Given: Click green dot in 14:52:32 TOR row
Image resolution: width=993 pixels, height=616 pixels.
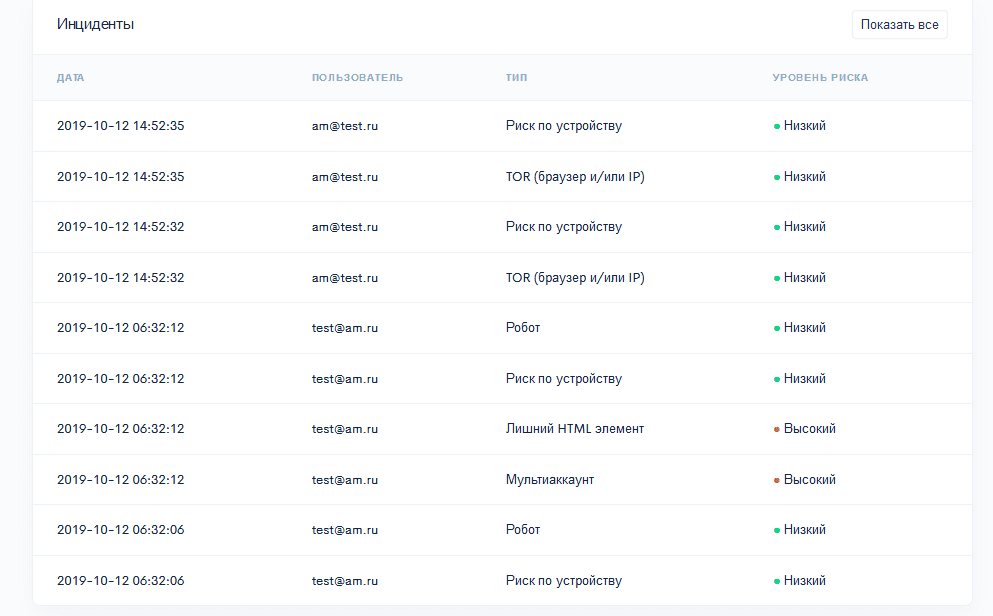Looking at the screenshot, I should (x=777, y=278).
